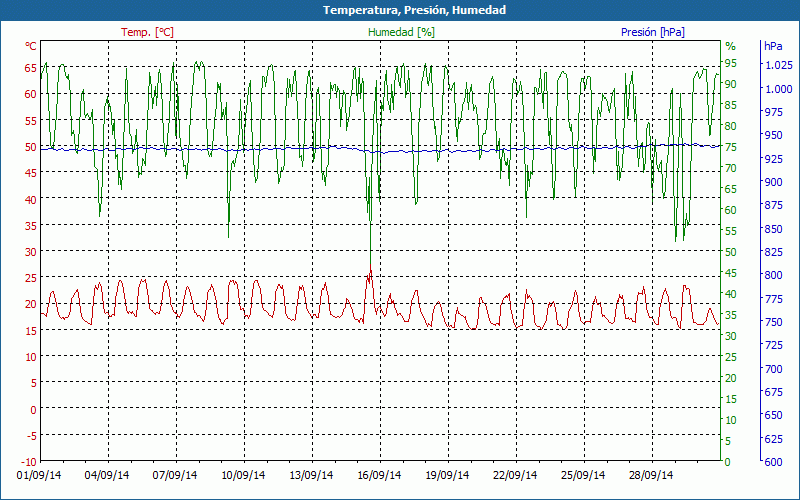Click the green % unit label

click(x=731, y=46)
